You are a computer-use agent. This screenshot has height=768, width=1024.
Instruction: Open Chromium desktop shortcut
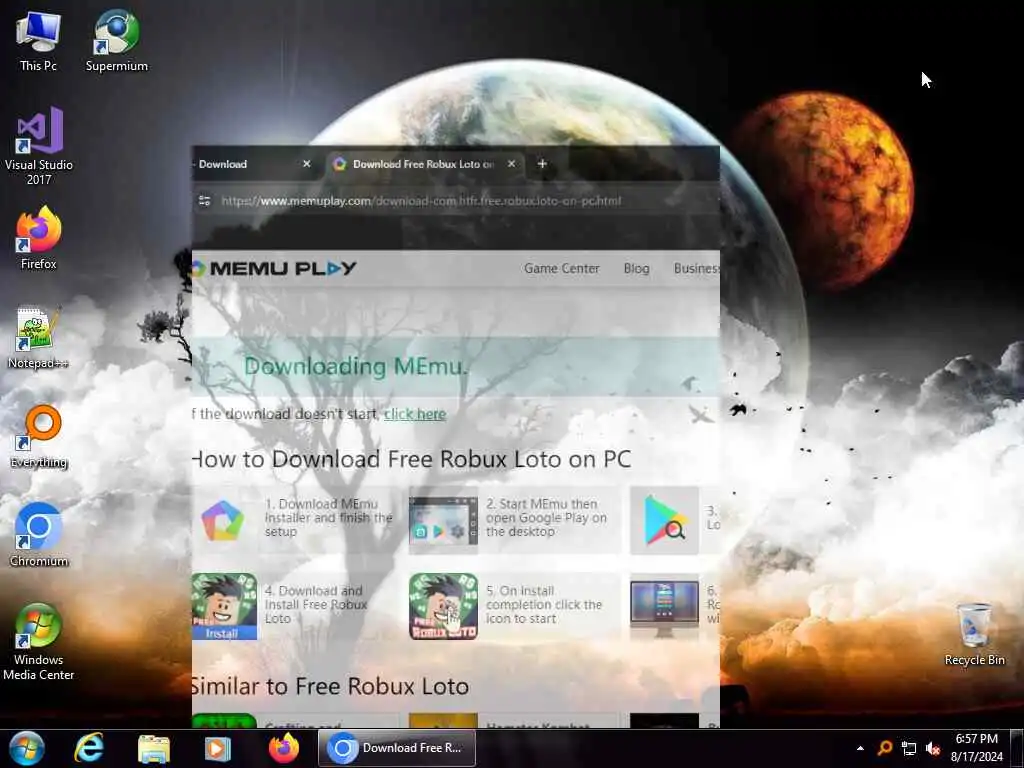point(39,536)
